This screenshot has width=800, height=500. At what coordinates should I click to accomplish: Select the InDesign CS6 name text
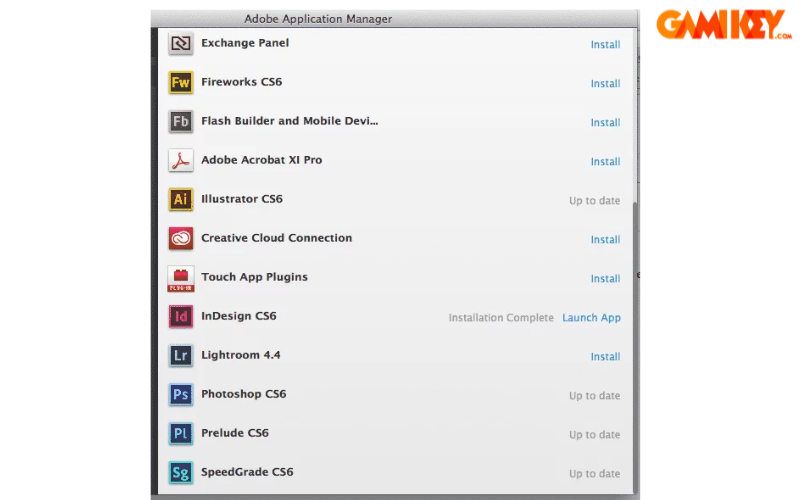click(x=239, y=316)
